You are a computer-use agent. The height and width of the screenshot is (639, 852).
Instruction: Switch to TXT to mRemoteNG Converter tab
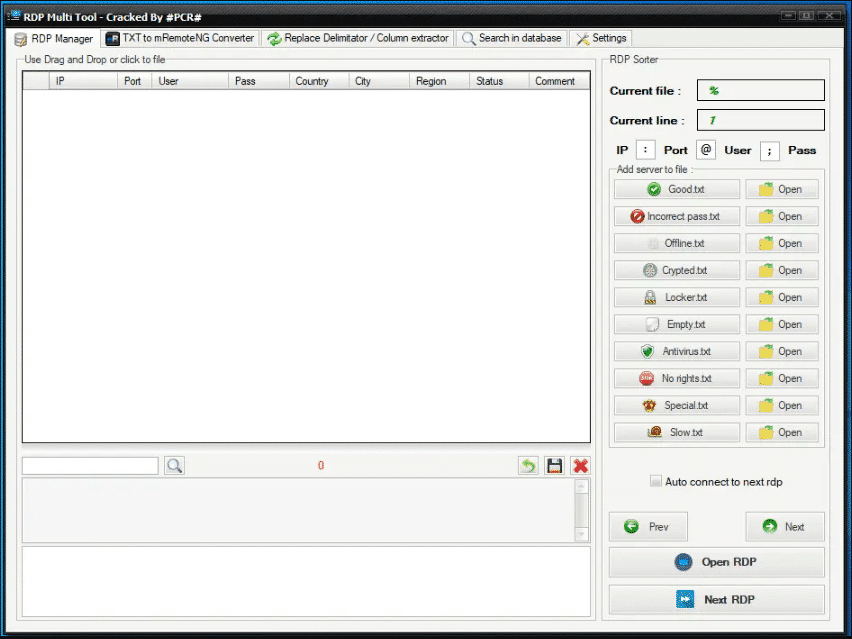(180, 38)
